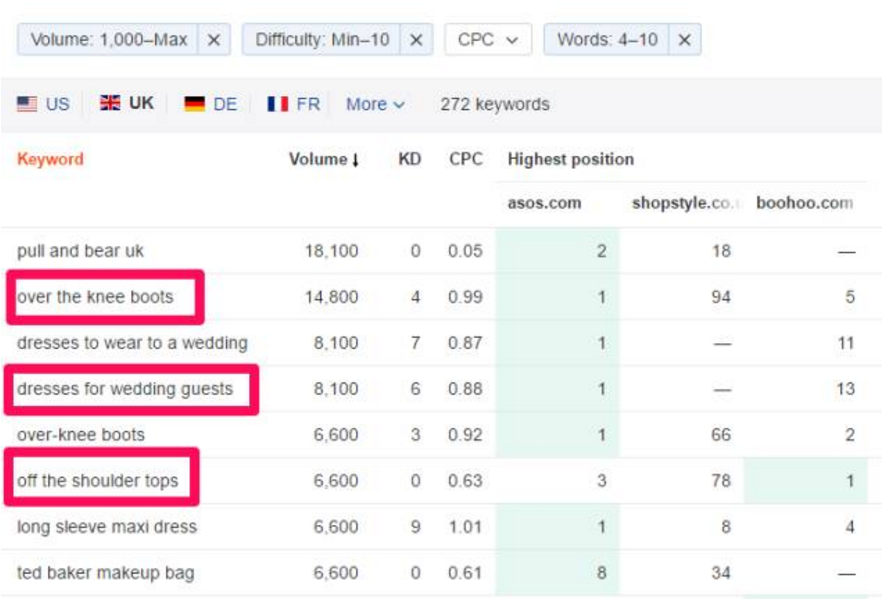Click the Volume descending sort arrow
This screenshot has height=599, width=882.
tap(356, 160)
